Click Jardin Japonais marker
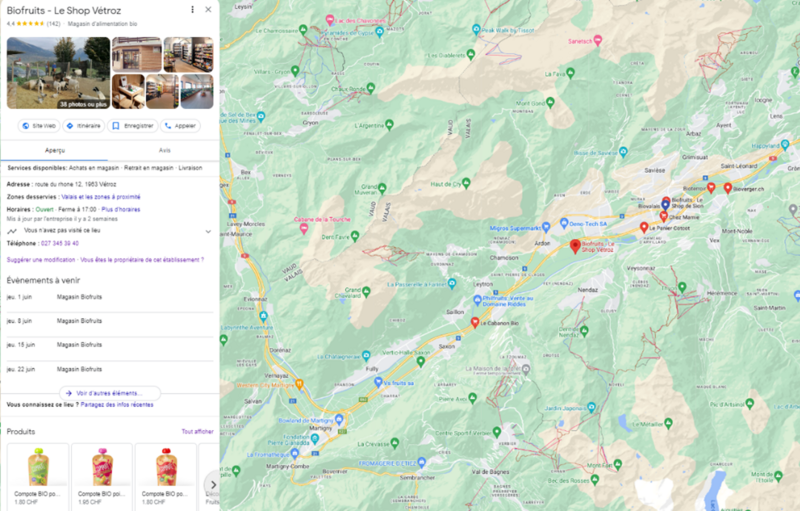The height and width of the screenshot is (511, 800). pyautogui.click(x=591, y=407)
